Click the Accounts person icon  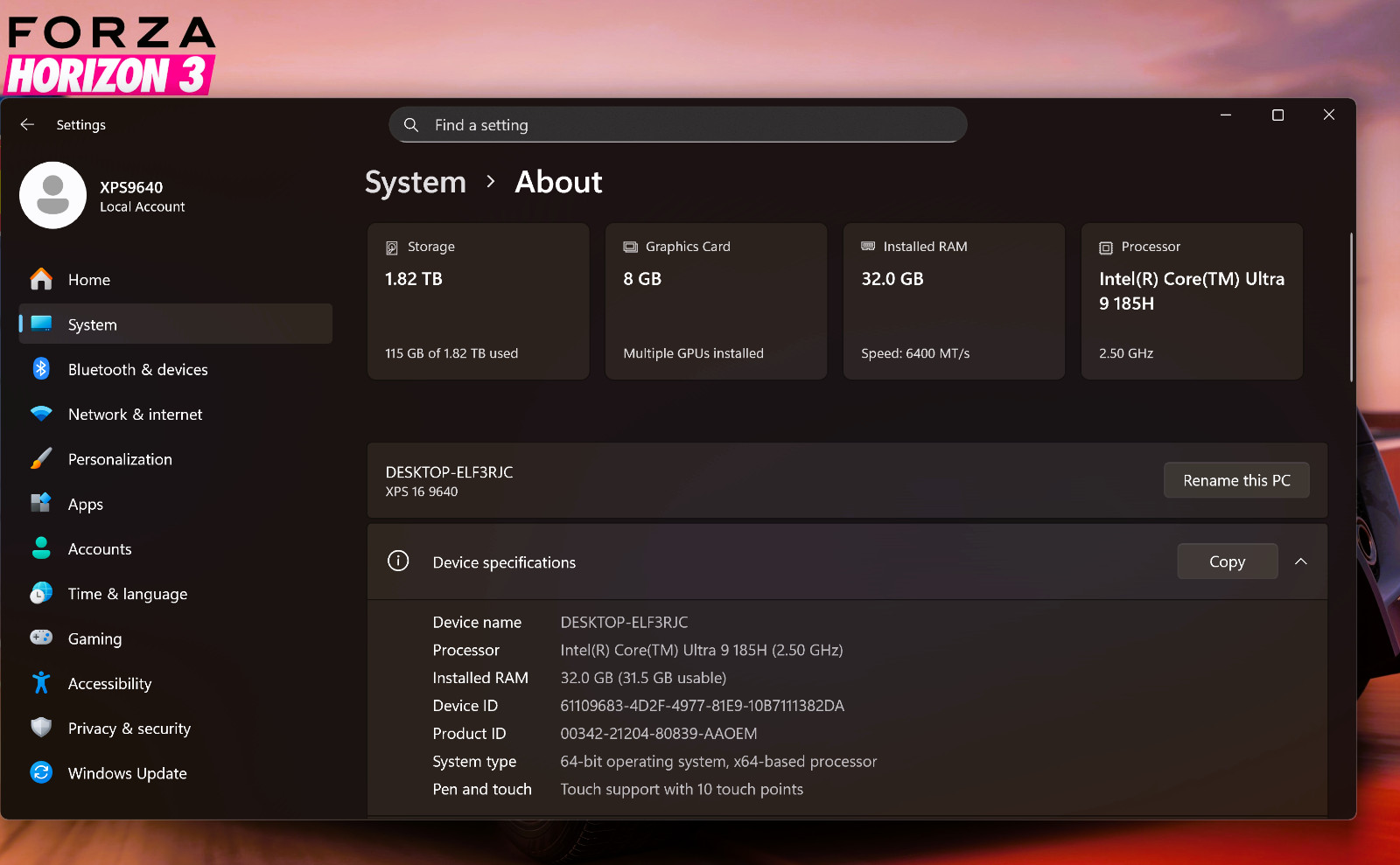41,548
